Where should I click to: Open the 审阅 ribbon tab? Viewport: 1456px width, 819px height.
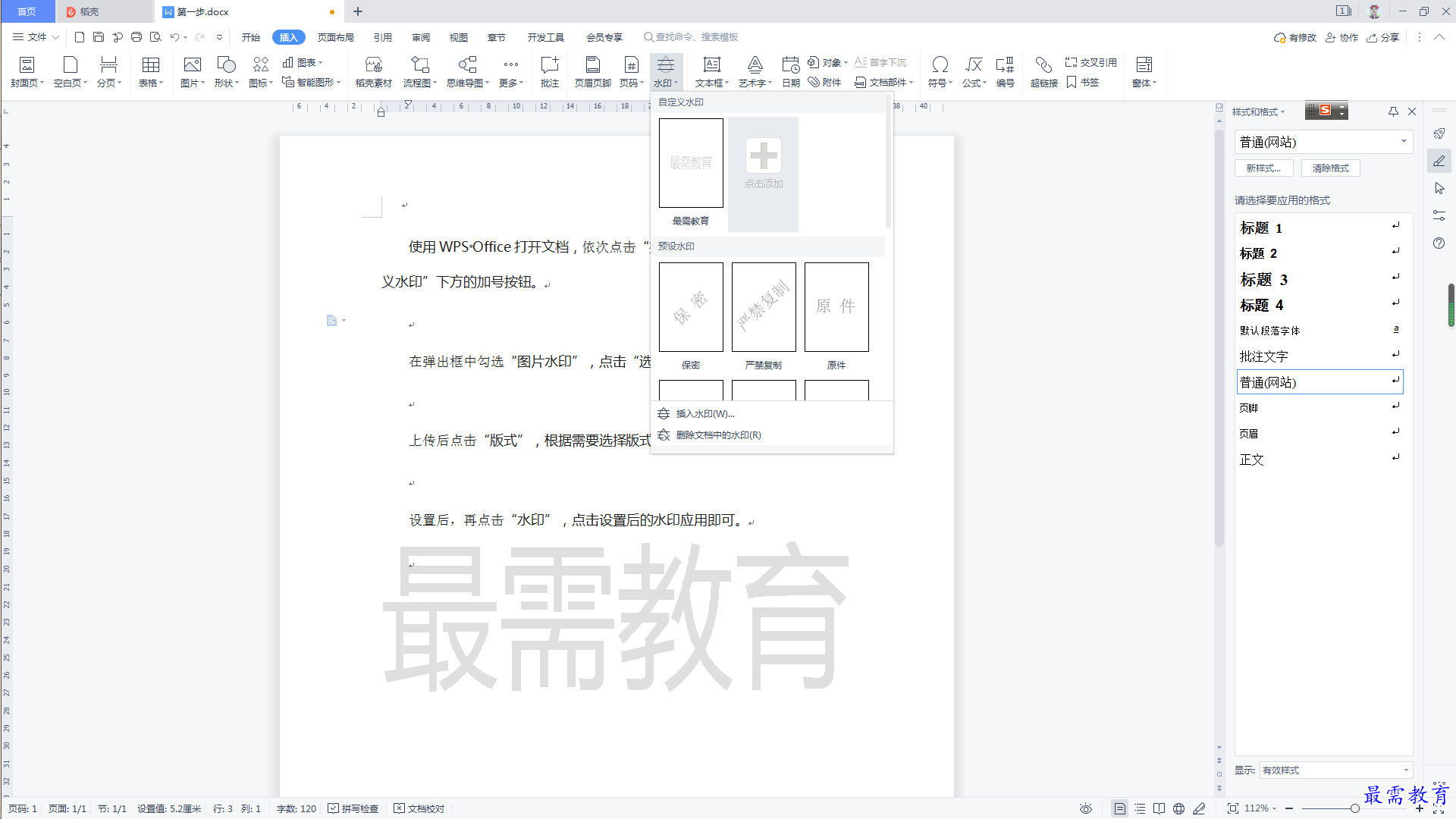coord(421,37)
